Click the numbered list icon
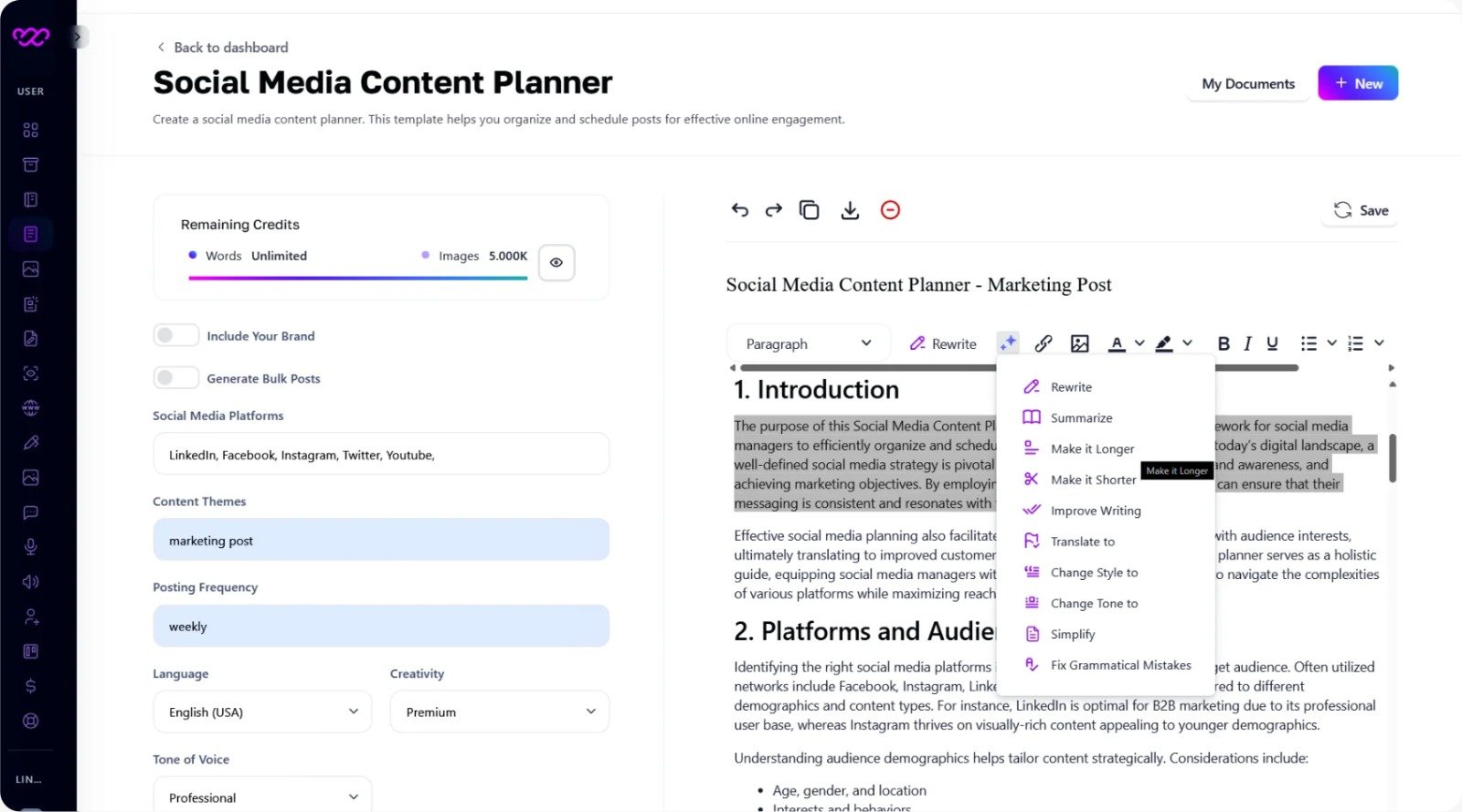1462x812 pixels. pyautogui.click(x=1355, y=343)
